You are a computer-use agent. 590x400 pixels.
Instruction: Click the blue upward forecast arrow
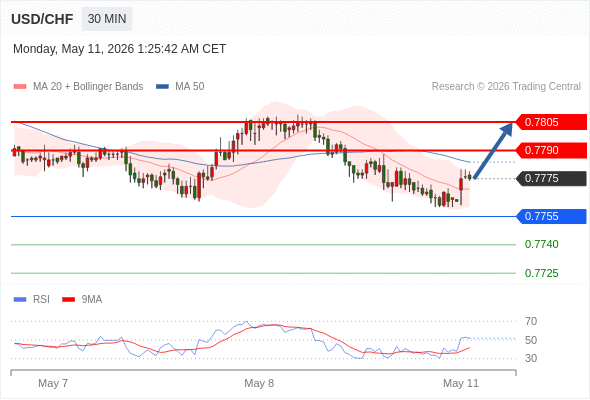pos(493,150)
